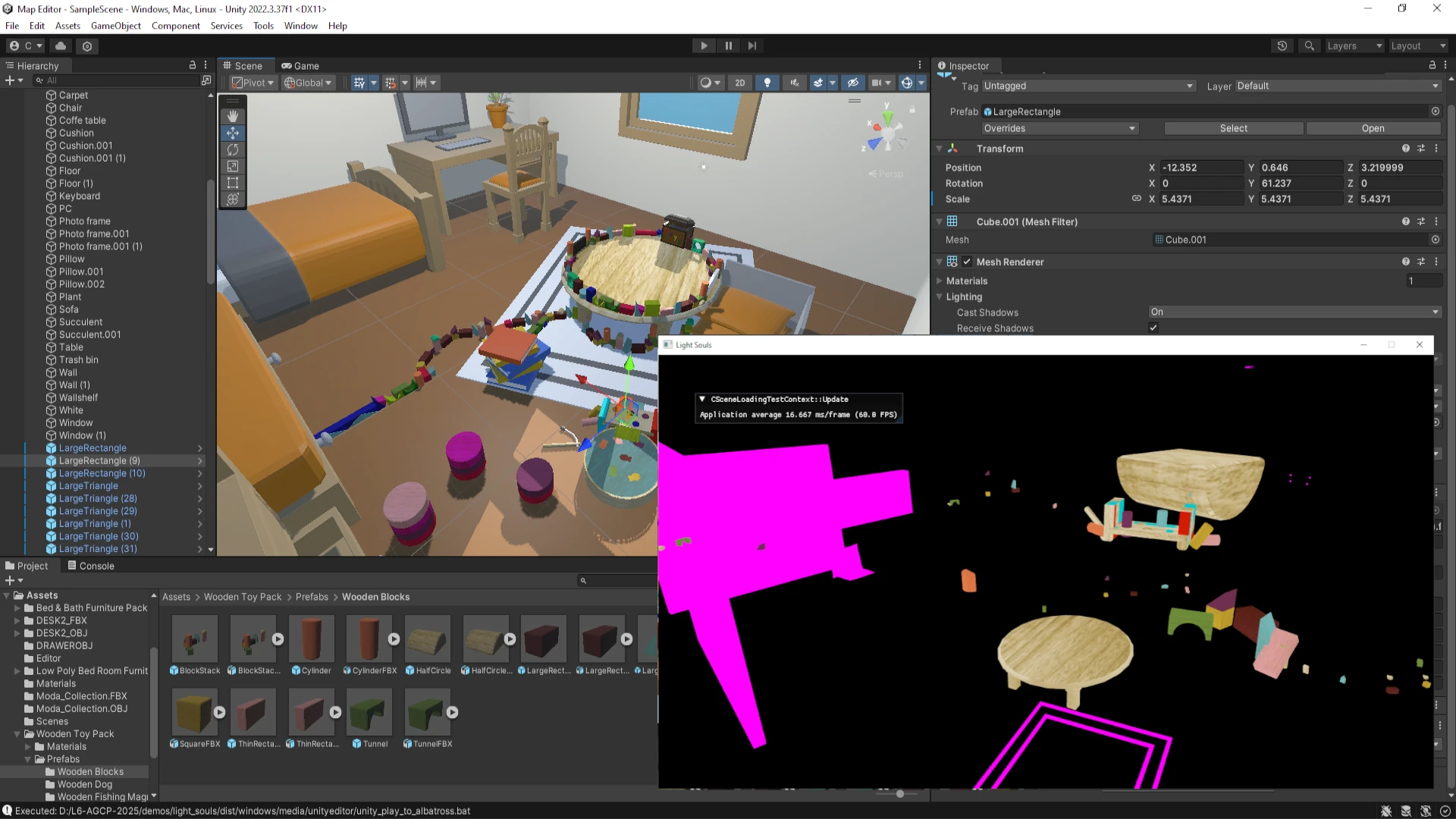Activate the Hand view tool
The image size is (1456, 819).
(233, 115)
